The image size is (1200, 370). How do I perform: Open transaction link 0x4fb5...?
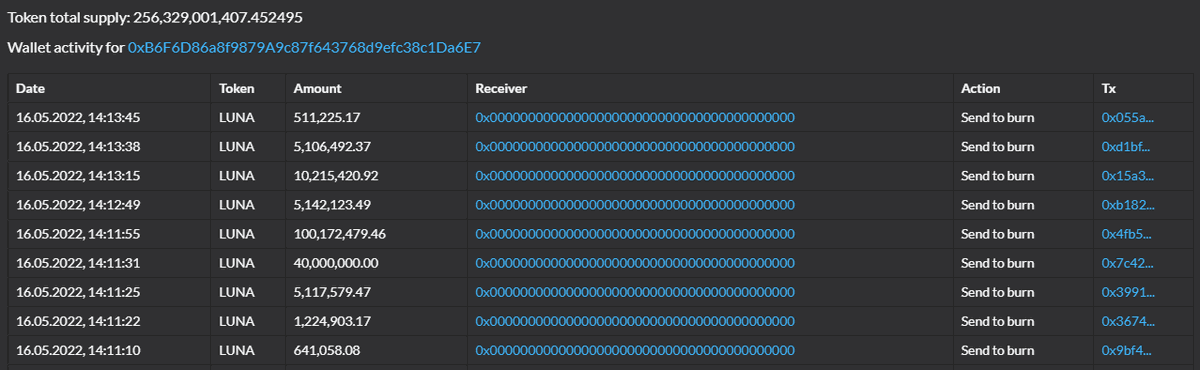click(x=1128, y=234)
